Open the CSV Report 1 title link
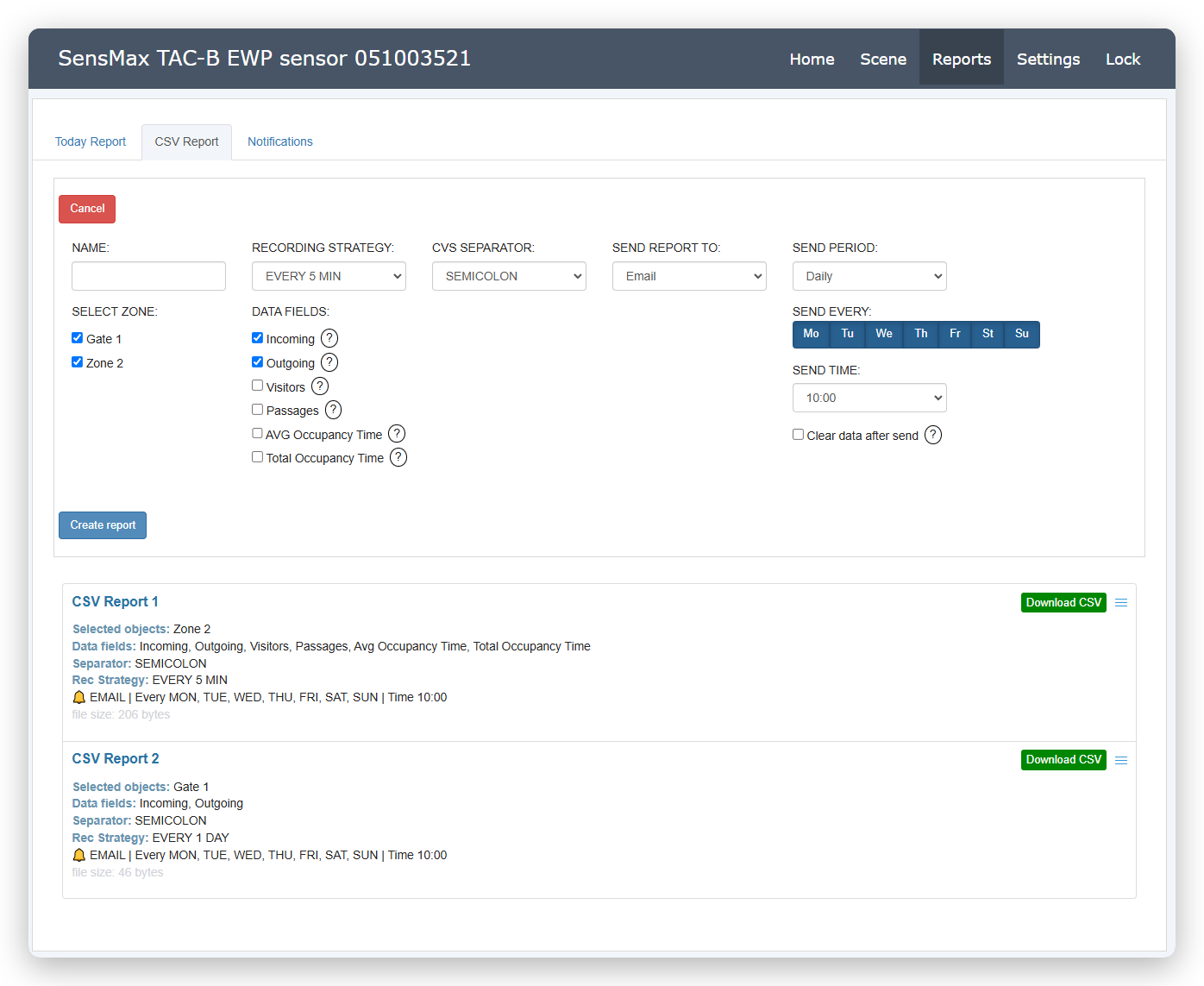The width and height of the screenshot is (1204, 986). [x=116, y=601]
